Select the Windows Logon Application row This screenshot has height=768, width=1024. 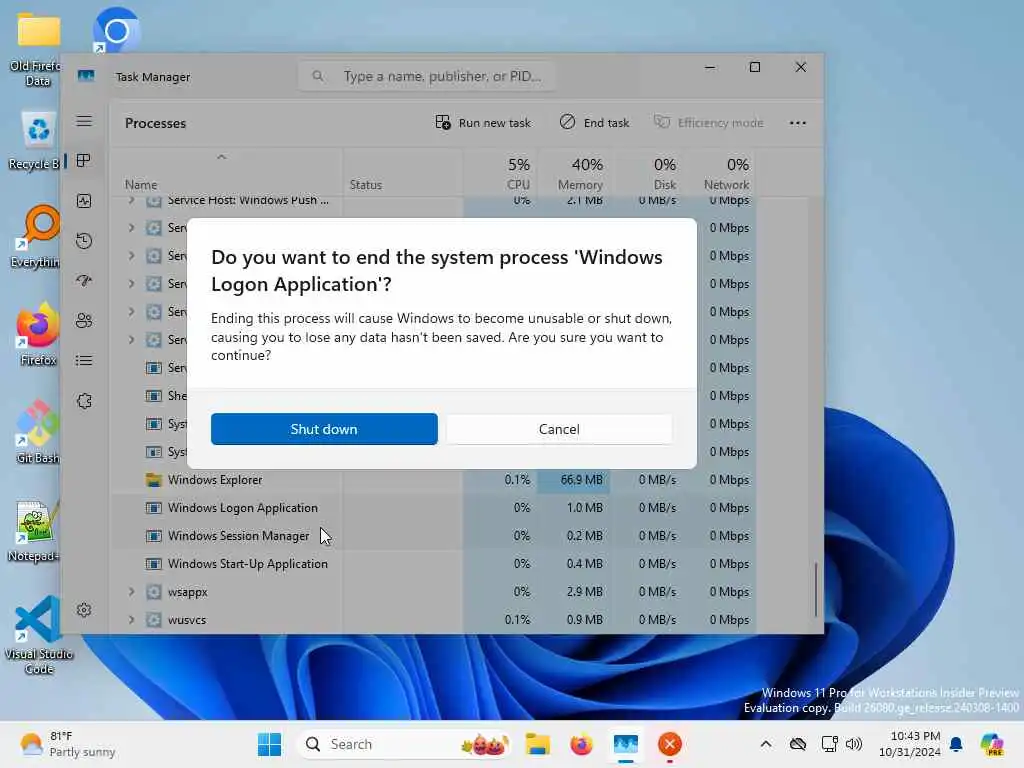coord(433,508)
